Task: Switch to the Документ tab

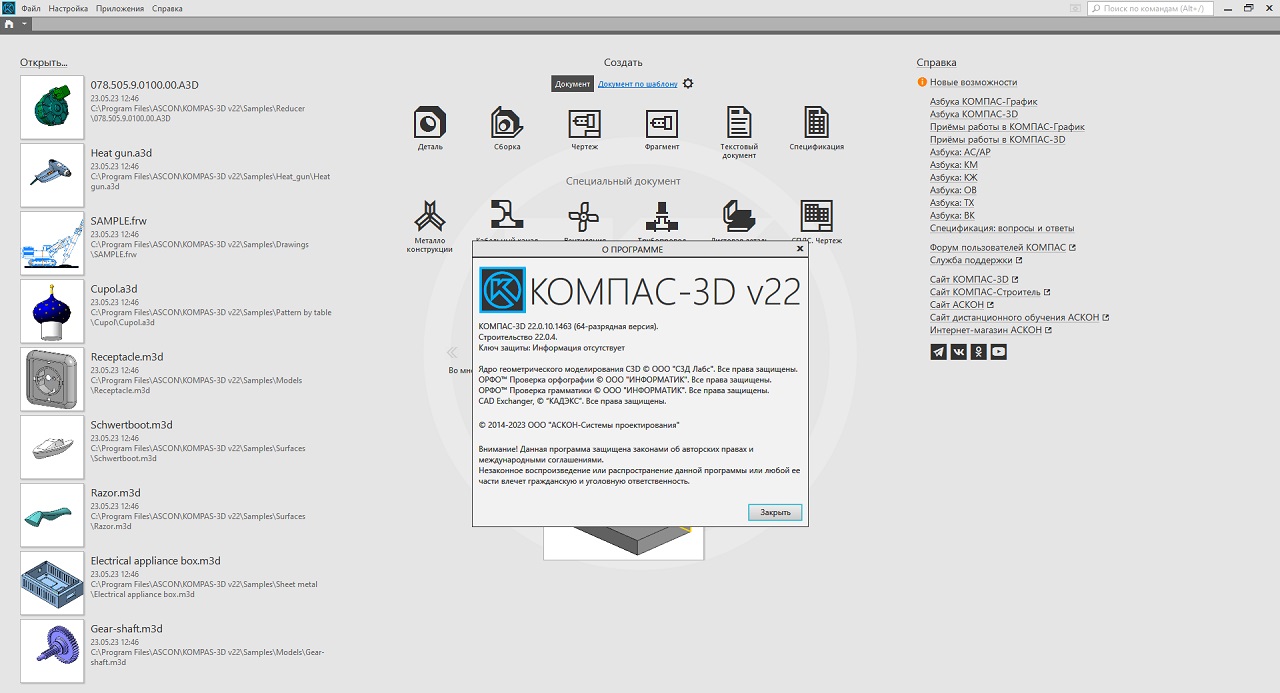Action: coord(573,84)
